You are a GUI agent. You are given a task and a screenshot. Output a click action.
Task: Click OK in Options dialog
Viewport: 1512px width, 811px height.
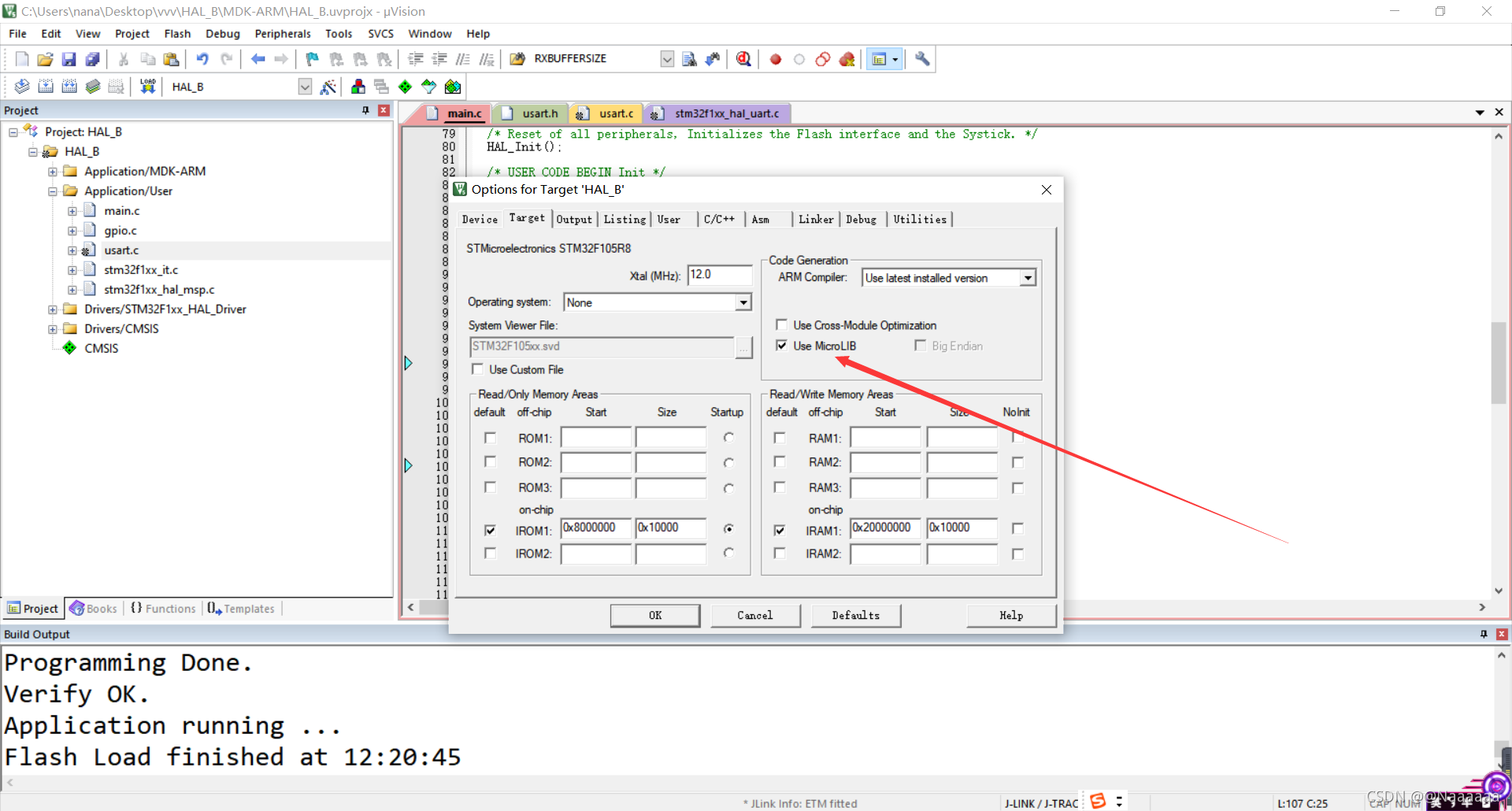(655, 615)
